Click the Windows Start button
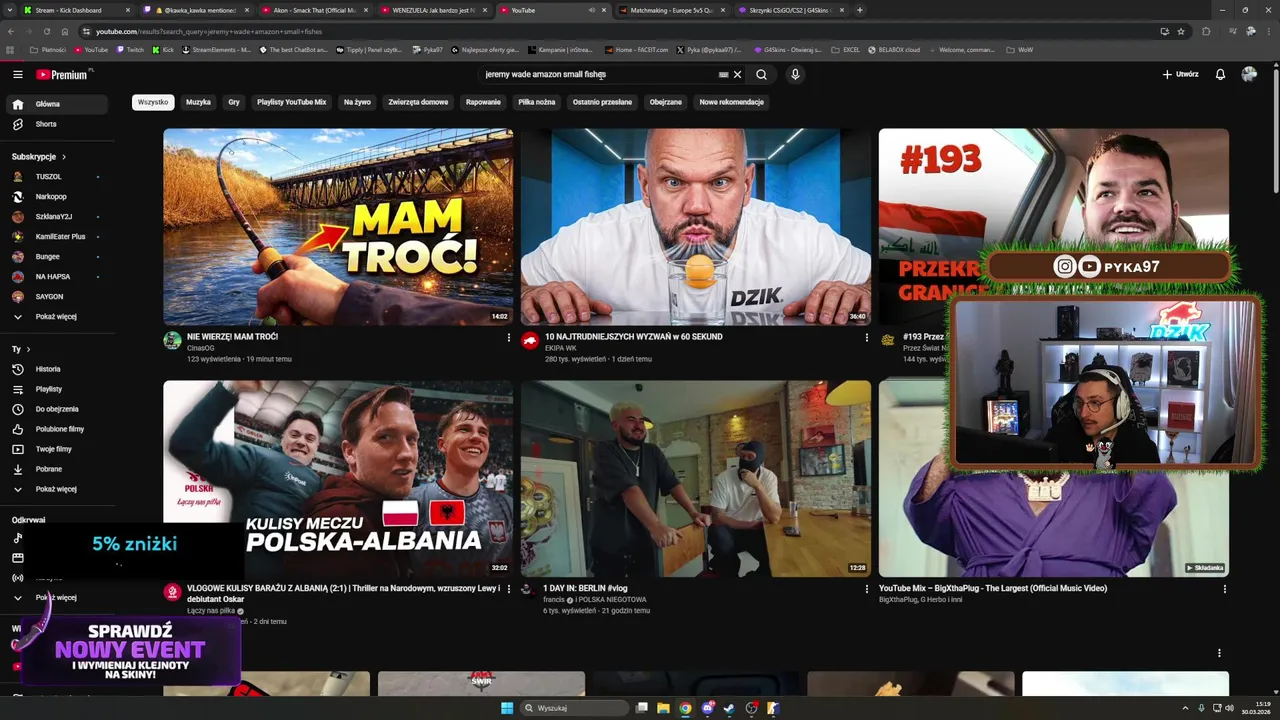This screenshot has width=1280, height=720. (507, 708)
